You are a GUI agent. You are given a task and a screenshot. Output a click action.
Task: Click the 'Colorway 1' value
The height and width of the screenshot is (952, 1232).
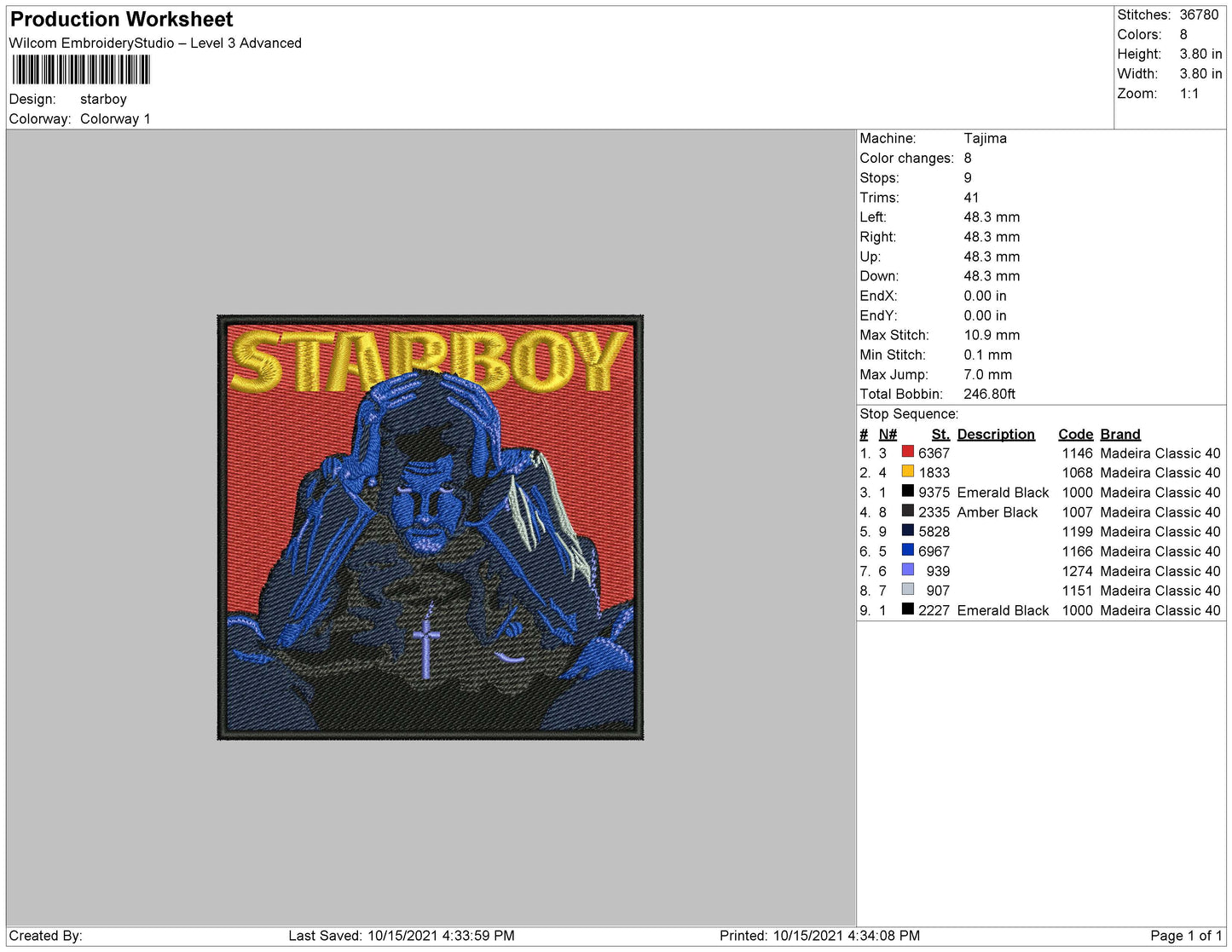coord(115,118)
